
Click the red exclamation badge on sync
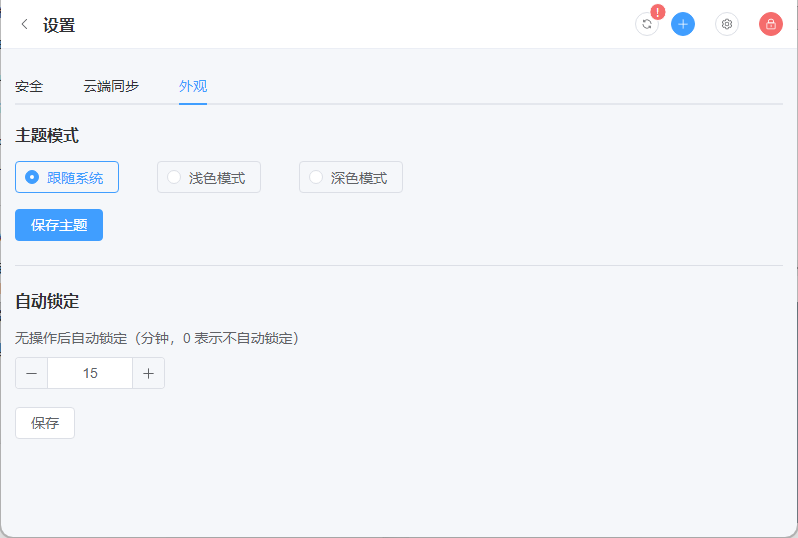pyautogui.click(x=658, y=12)
